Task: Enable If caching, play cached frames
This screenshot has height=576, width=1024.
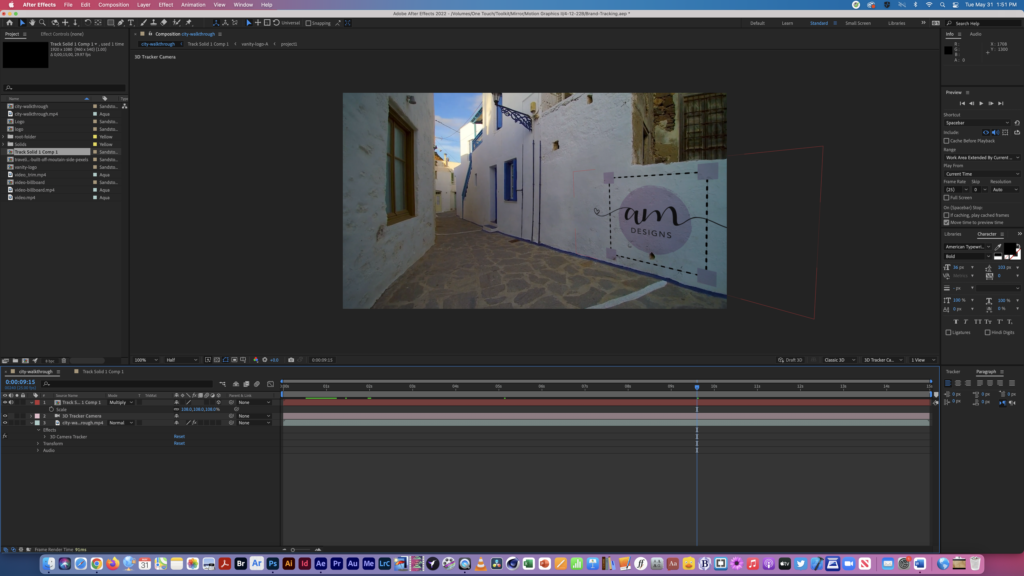Action: coord(946,215)
